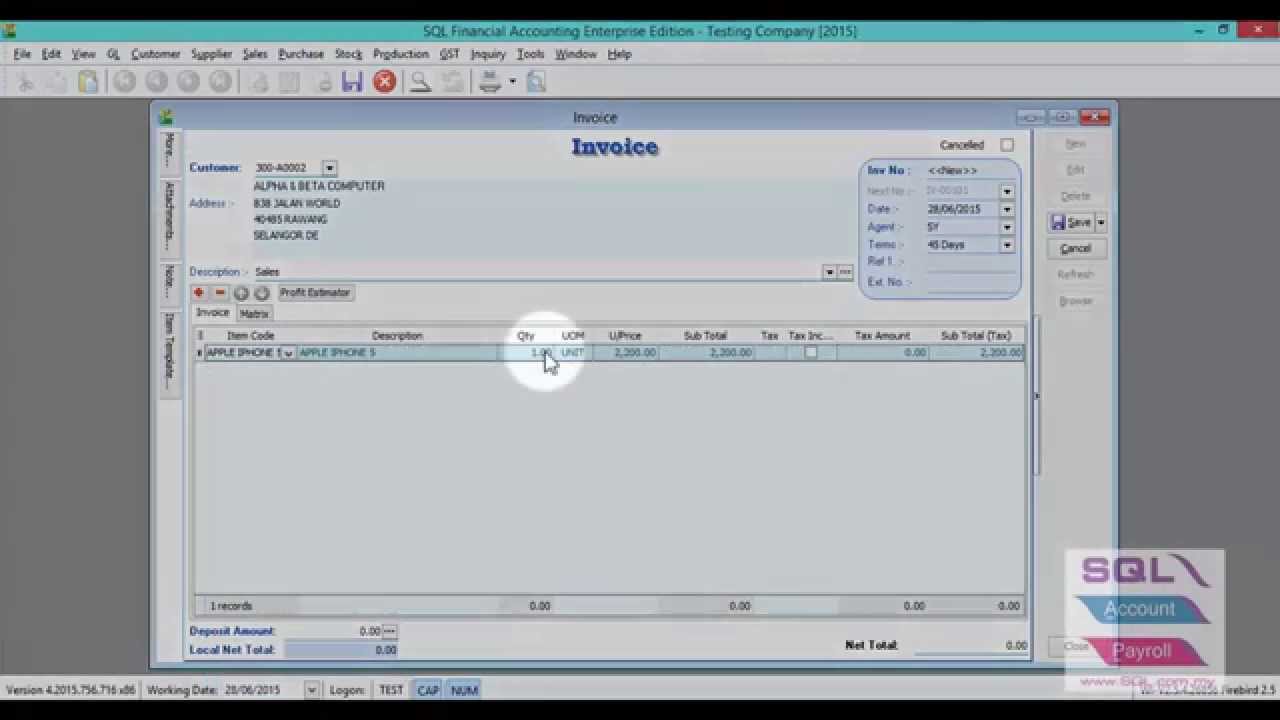Click the Edit document toolbar icon
The width and height of the screenshot is (1280, 720).
pos(290,82)
